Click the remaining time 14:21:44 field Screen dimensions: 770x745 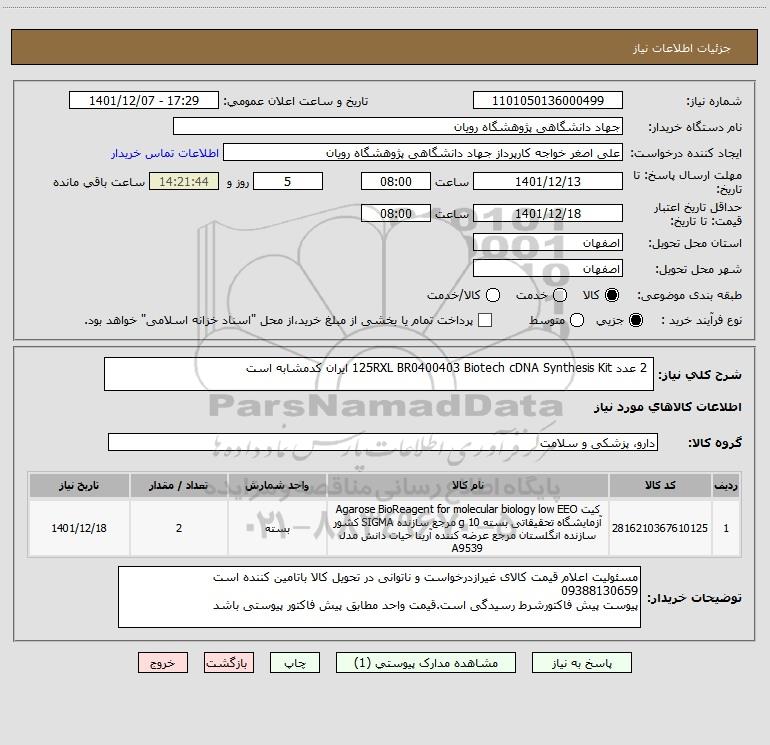pyautogui.click(x=184, y=182)
